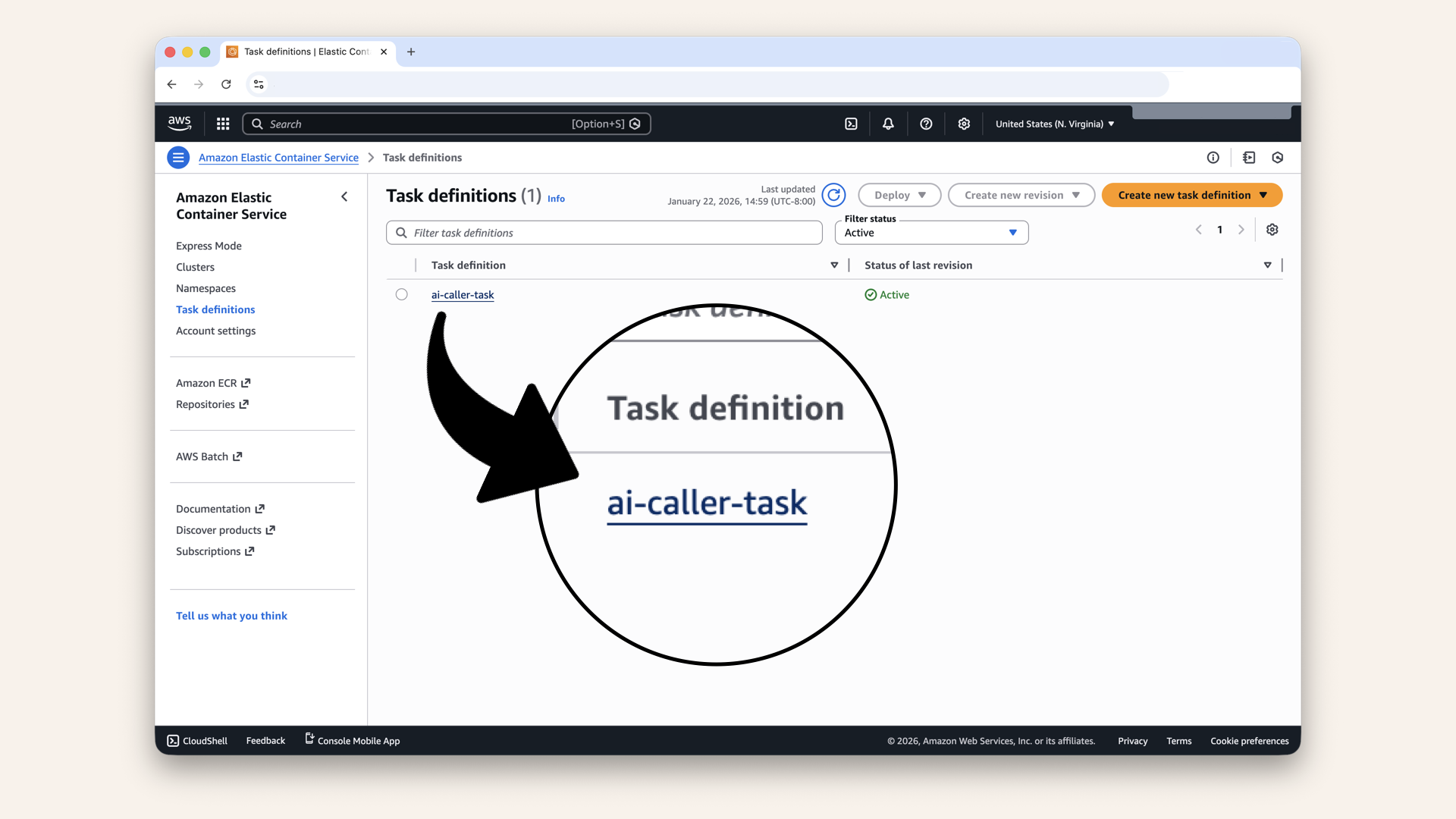Open the Deploy dropdown menu
Image resolution: width=1456 pixels, height=819 pixels.
tap(899, 195)
